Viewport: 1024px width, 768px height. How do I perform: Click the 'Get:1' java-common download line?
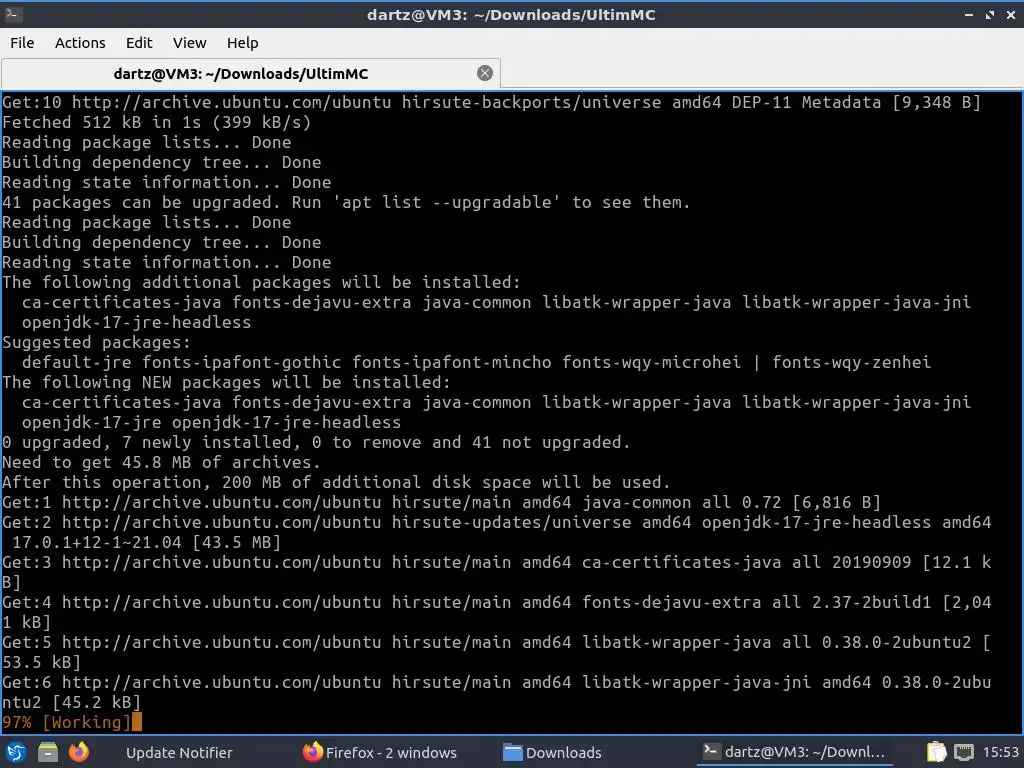click(x=441, y=502)
